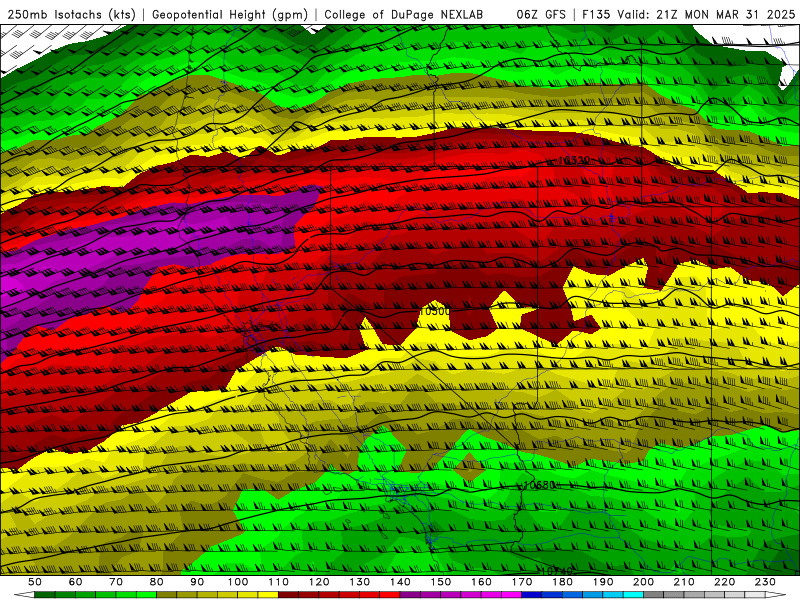Click the 180 value on the color scale
Viewport: 800px width, 600px height.
click(562, 582)
